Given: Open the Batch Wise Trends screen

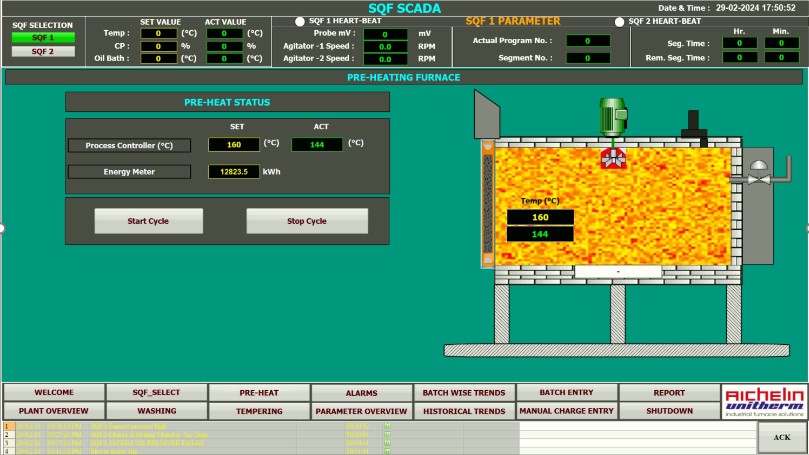Looking at the screenshot, I should (x=463, y=393).
